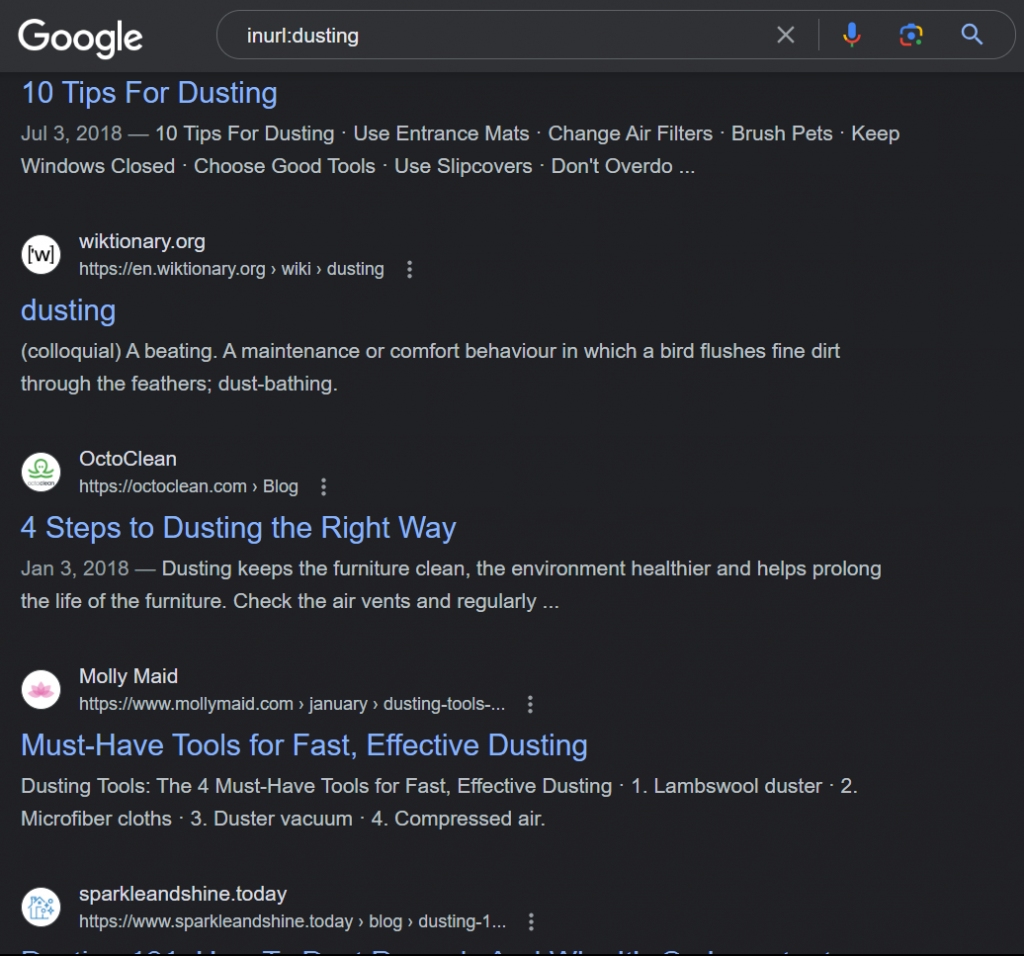Open '4 Steps to Dusting the Right Way'

coord(238,528)
